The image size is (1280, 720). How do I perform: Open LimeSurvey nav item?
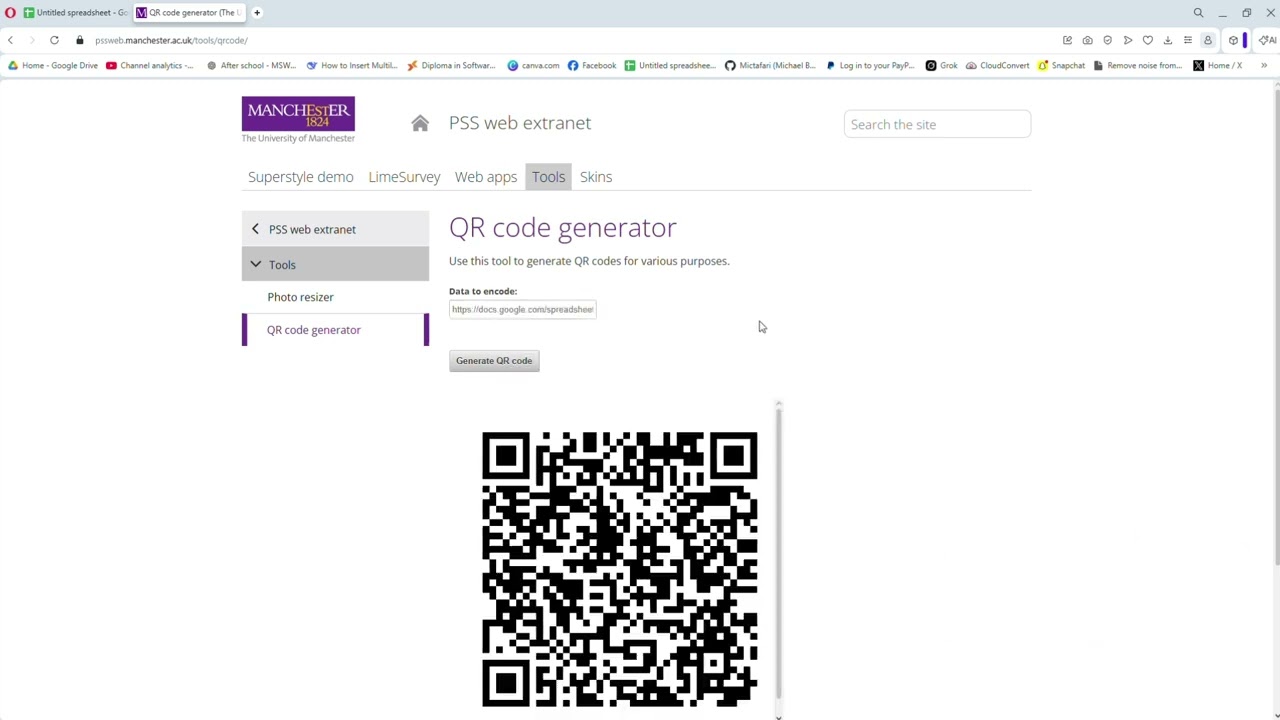point(404,177)
